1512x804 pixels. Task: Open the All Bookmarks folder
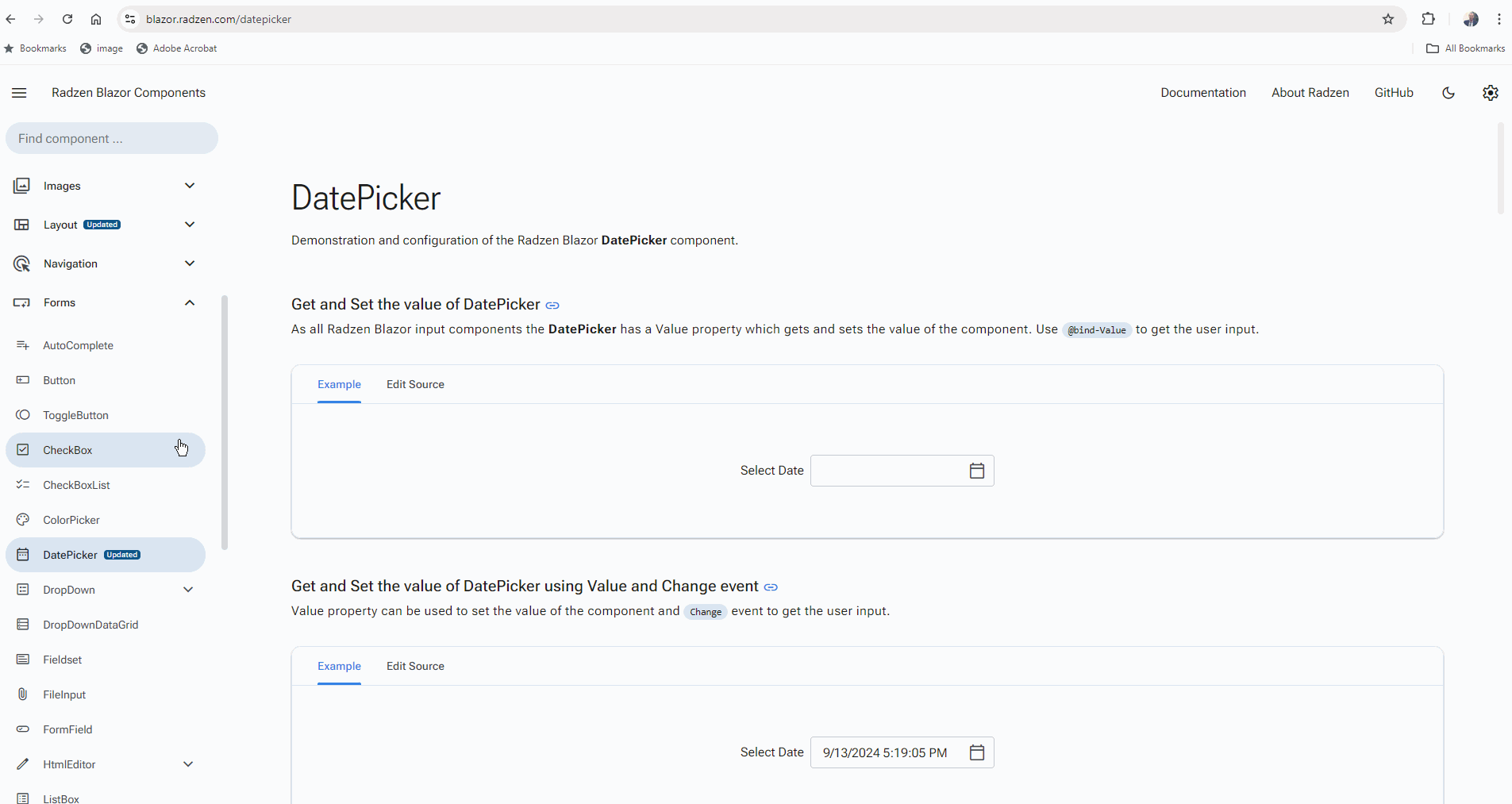click(1466, 48)
